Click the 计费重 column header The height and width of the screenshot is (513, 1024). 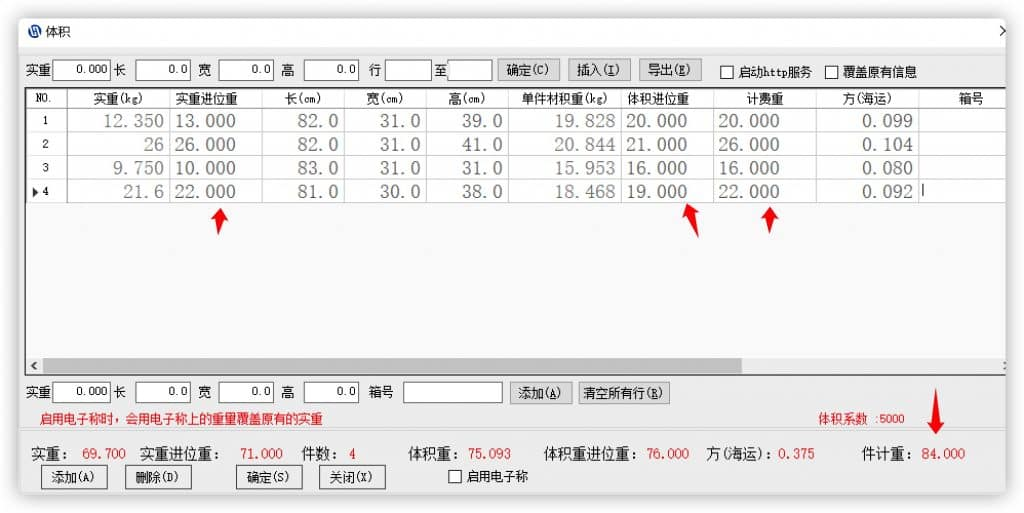[765, 99]
